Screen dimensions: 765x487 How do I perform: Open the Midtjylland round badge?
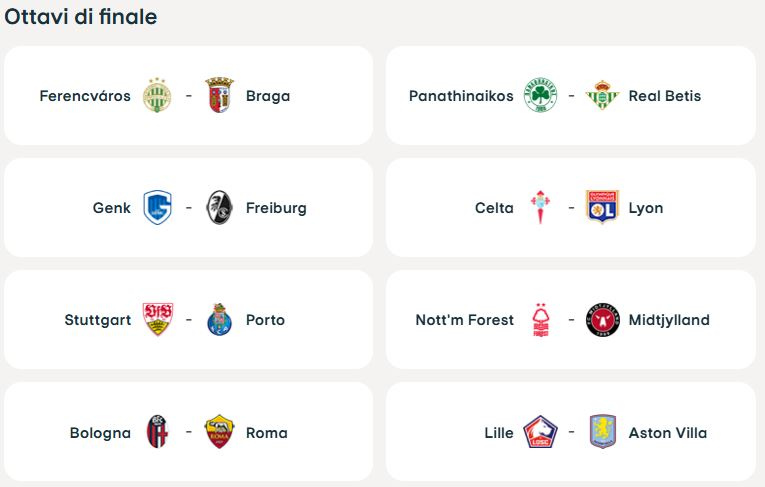click(602, 320)
